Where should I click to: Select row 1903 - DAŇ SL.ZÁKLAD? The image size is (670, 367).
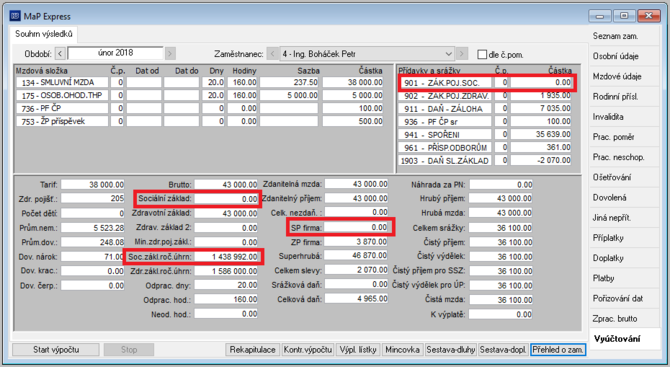485,160
